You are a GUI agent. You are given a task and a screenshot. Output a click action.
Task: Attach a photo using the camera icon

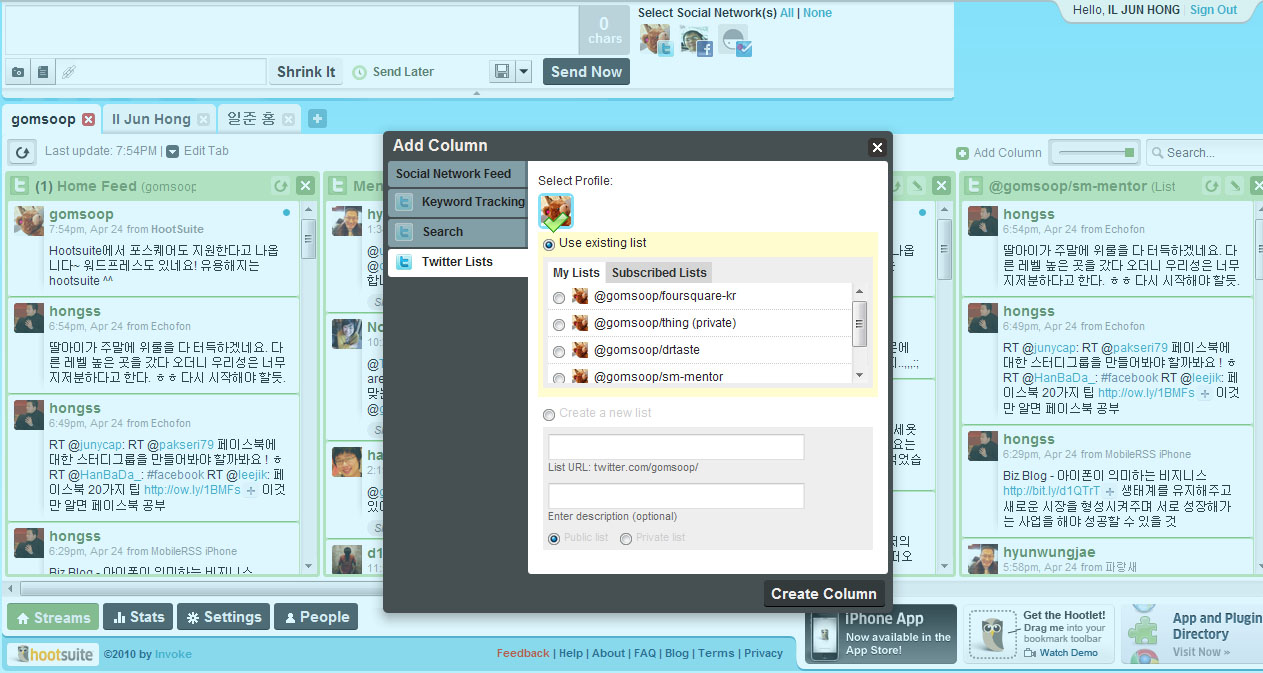[18, 72]
